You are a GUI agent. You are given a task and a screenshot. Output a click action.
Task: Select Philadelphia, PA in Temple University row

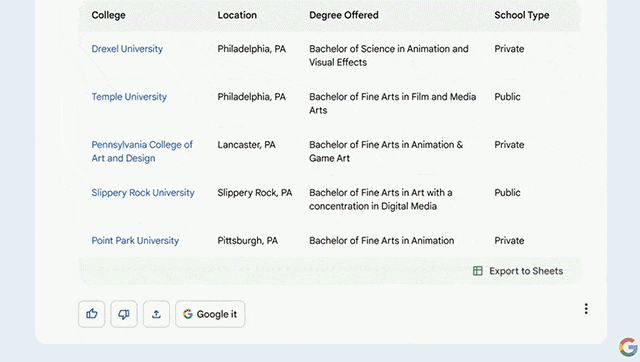tap(251, 97)
